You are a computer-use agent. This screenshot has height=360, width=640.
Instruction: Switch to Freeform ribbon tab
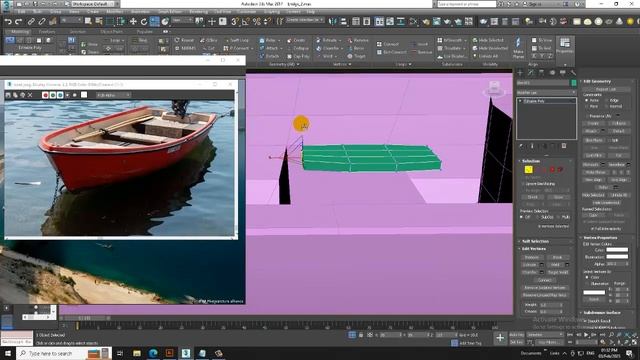point(47,31)
